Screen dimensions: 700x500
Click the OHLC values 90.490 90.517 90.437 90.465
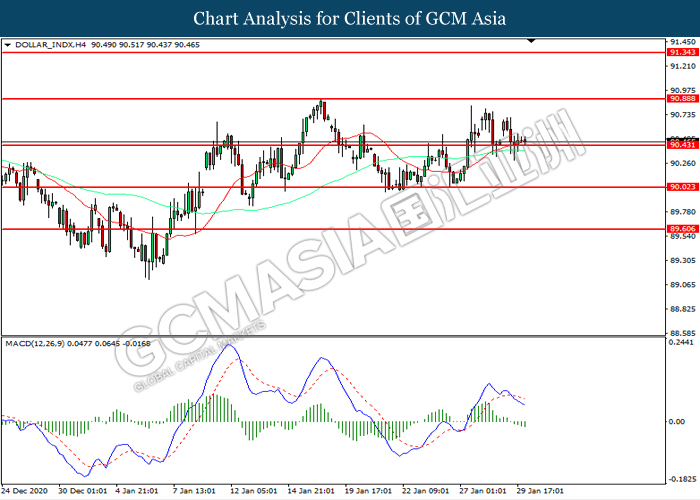[146, 45]
